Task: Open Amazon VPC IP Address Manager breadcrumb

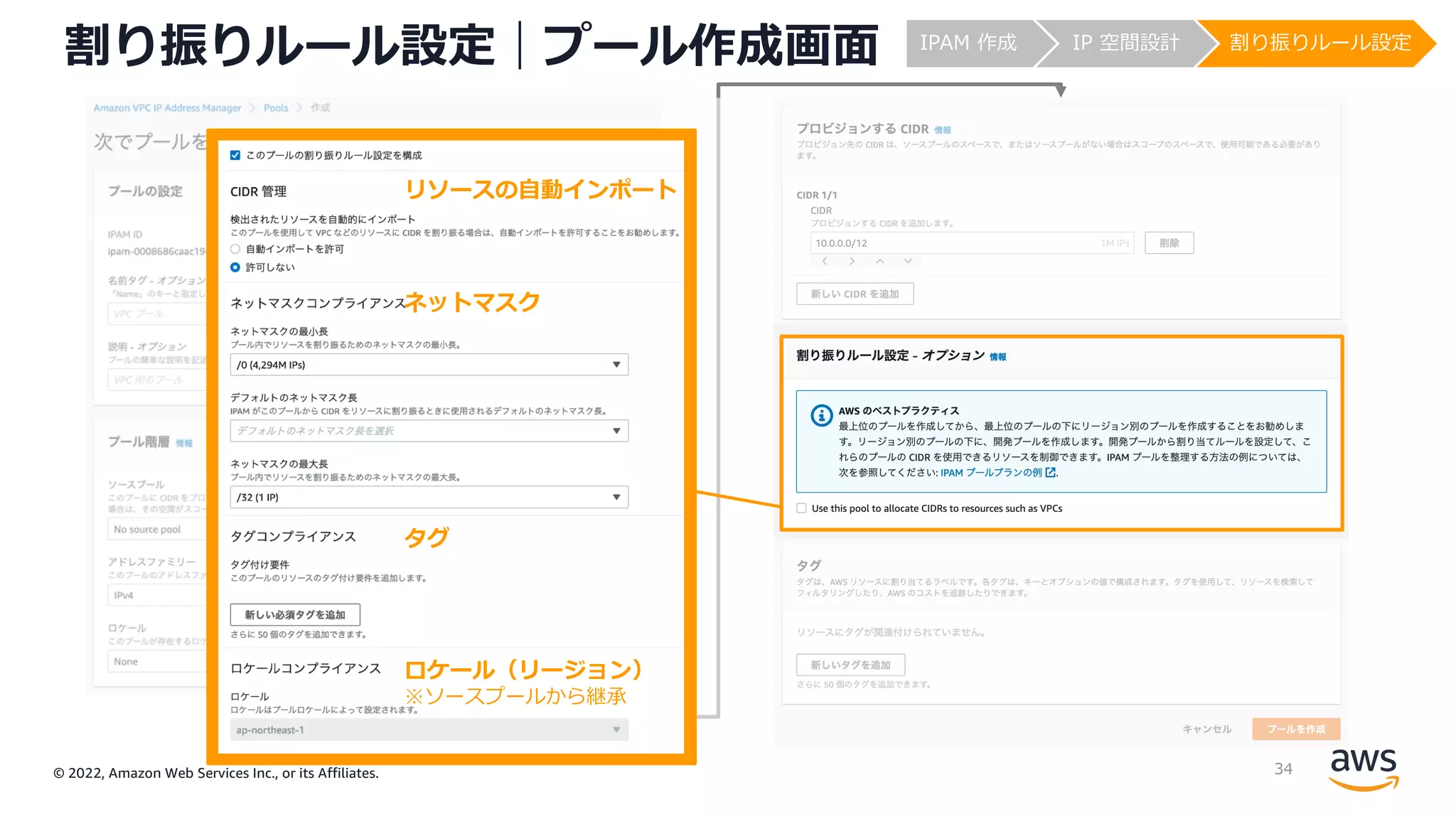Action: click(168, 108)
